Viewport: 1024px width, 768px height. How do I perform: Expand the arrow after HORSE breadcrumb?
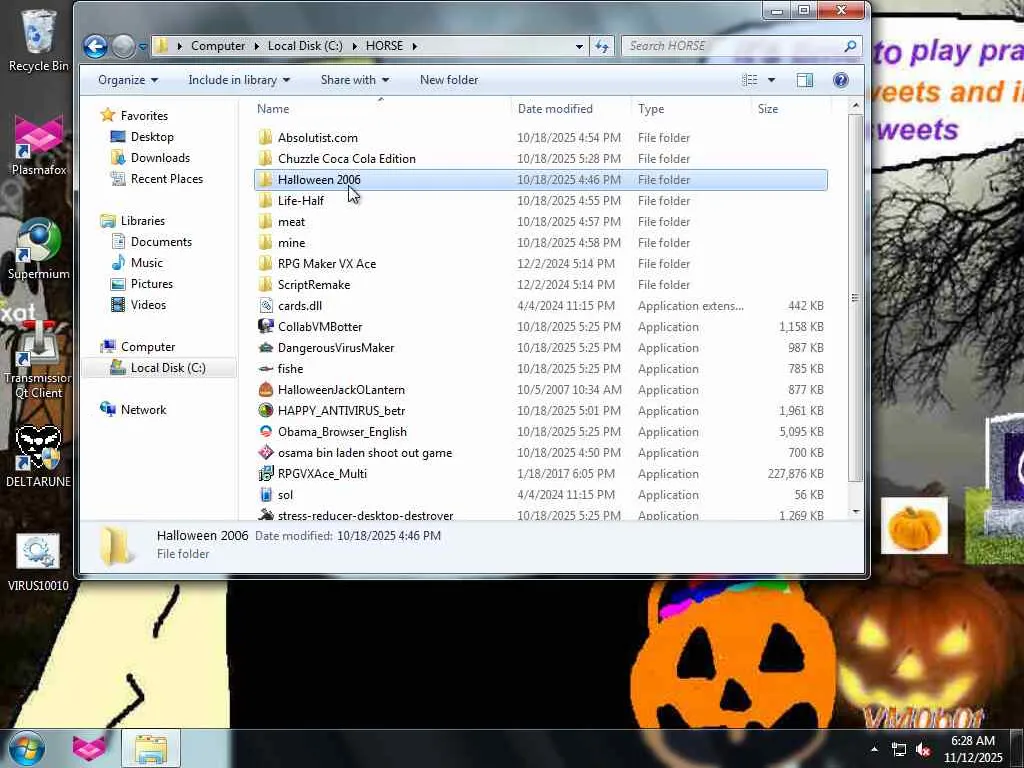click(414, 46)
